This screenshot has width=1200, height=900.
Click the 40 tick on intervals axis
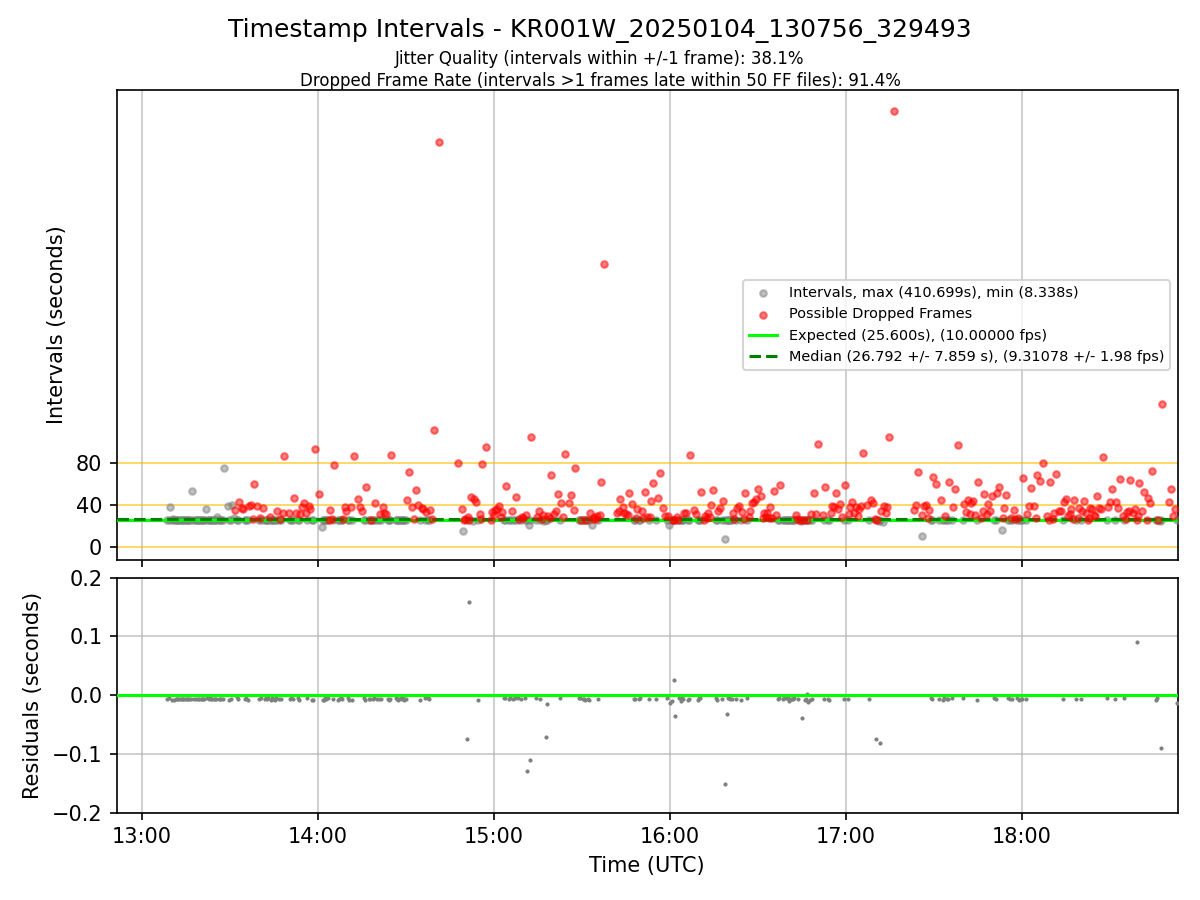[90, 505]
